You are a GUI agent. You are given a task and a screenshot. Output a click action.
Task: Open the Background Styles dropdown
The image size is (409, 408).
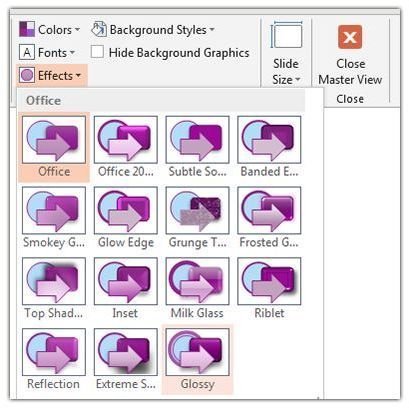tap(153, 29)
